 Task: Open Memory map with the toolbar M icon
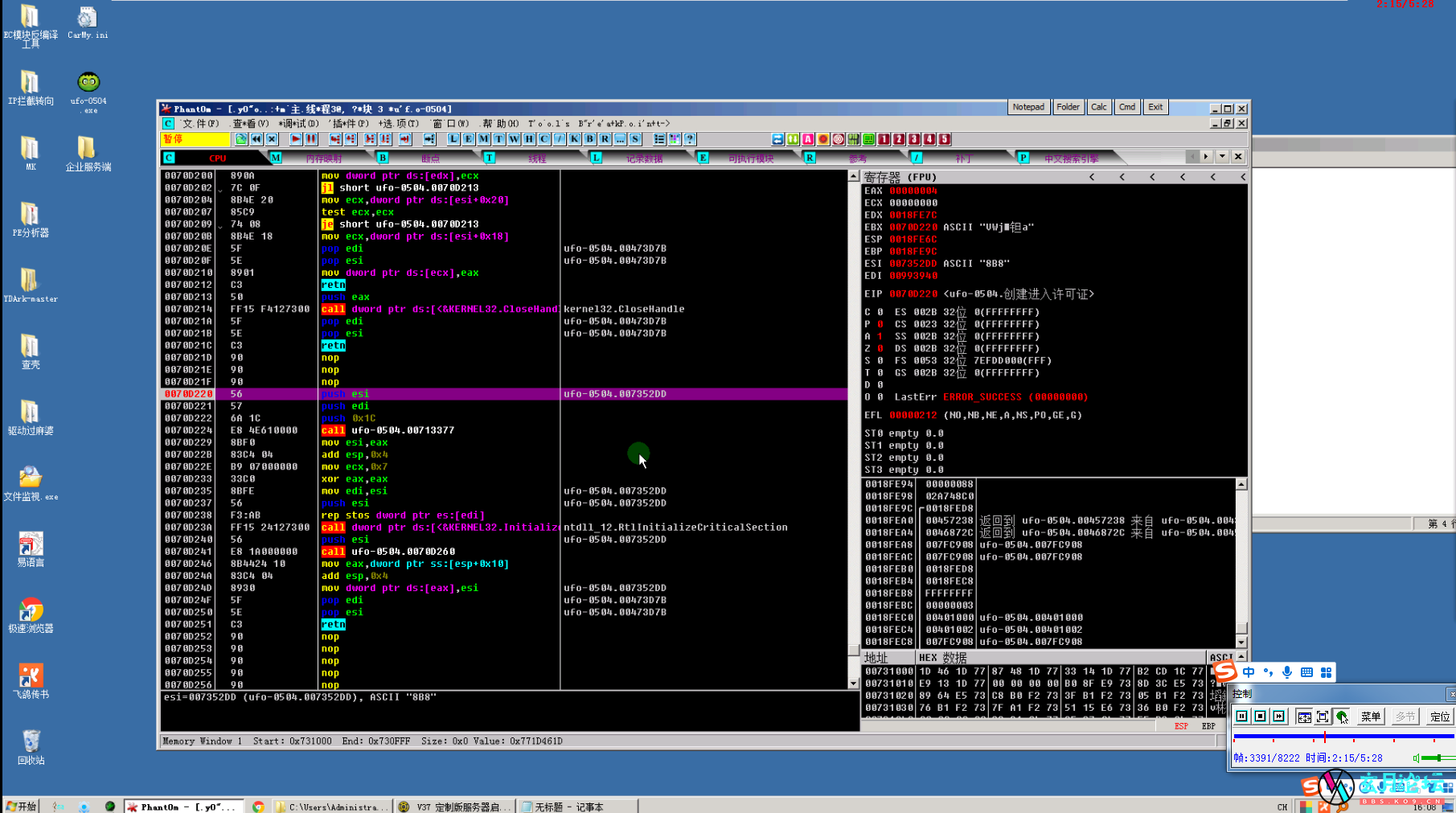click(x=483, y=139)
